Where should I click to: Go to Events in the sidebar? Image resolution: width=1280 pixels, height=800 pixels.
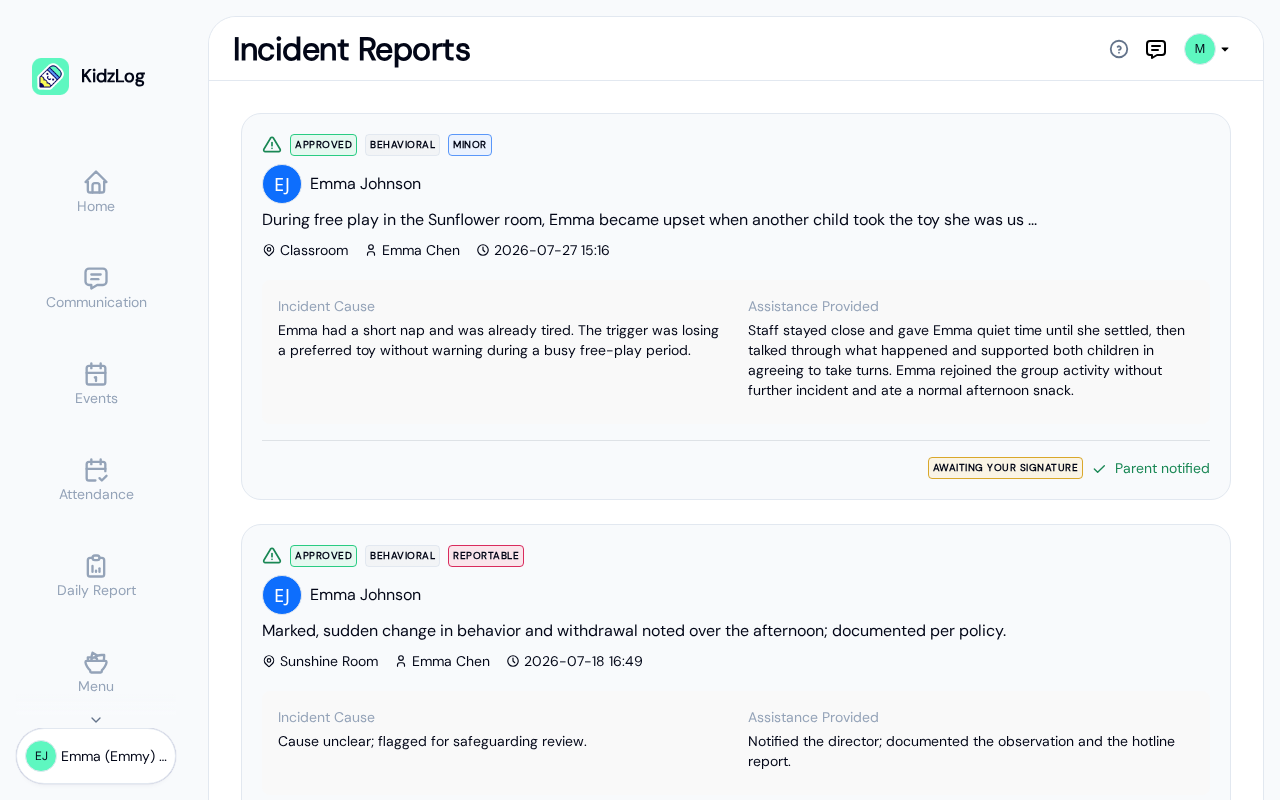pos(96,384)
